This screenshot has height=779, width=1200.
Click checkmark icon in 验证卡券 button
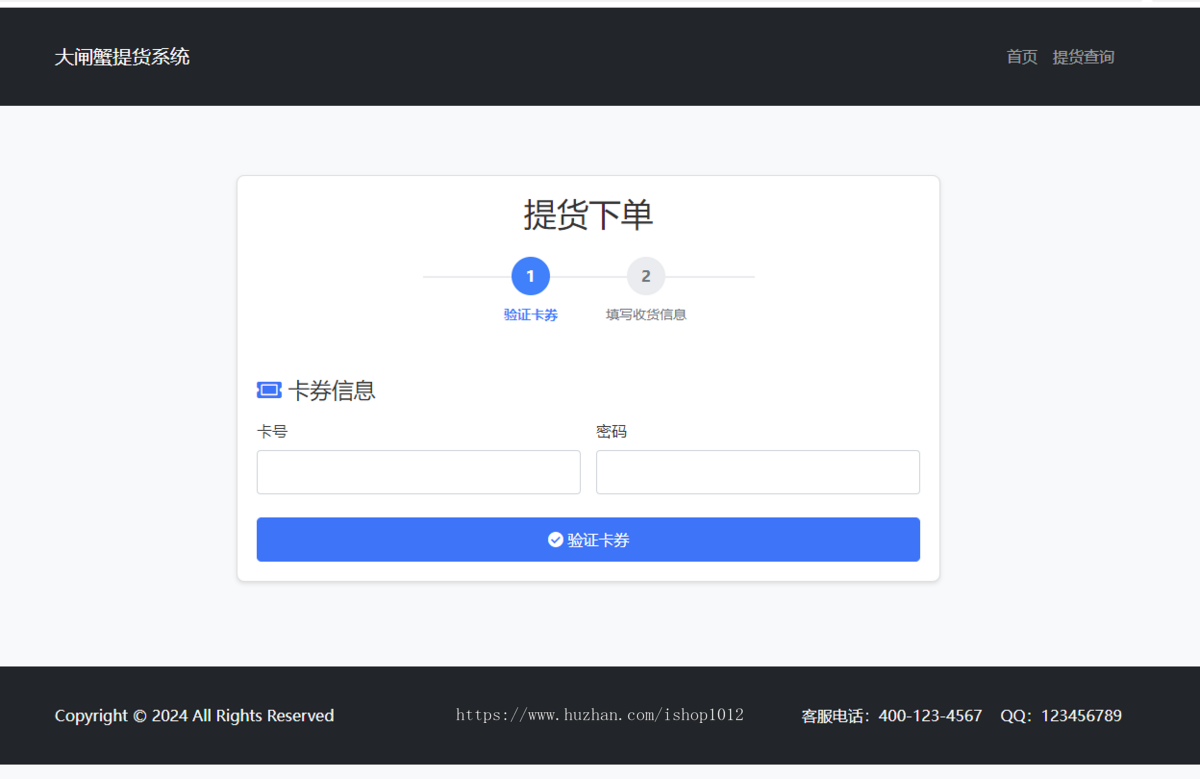point(556,540)
